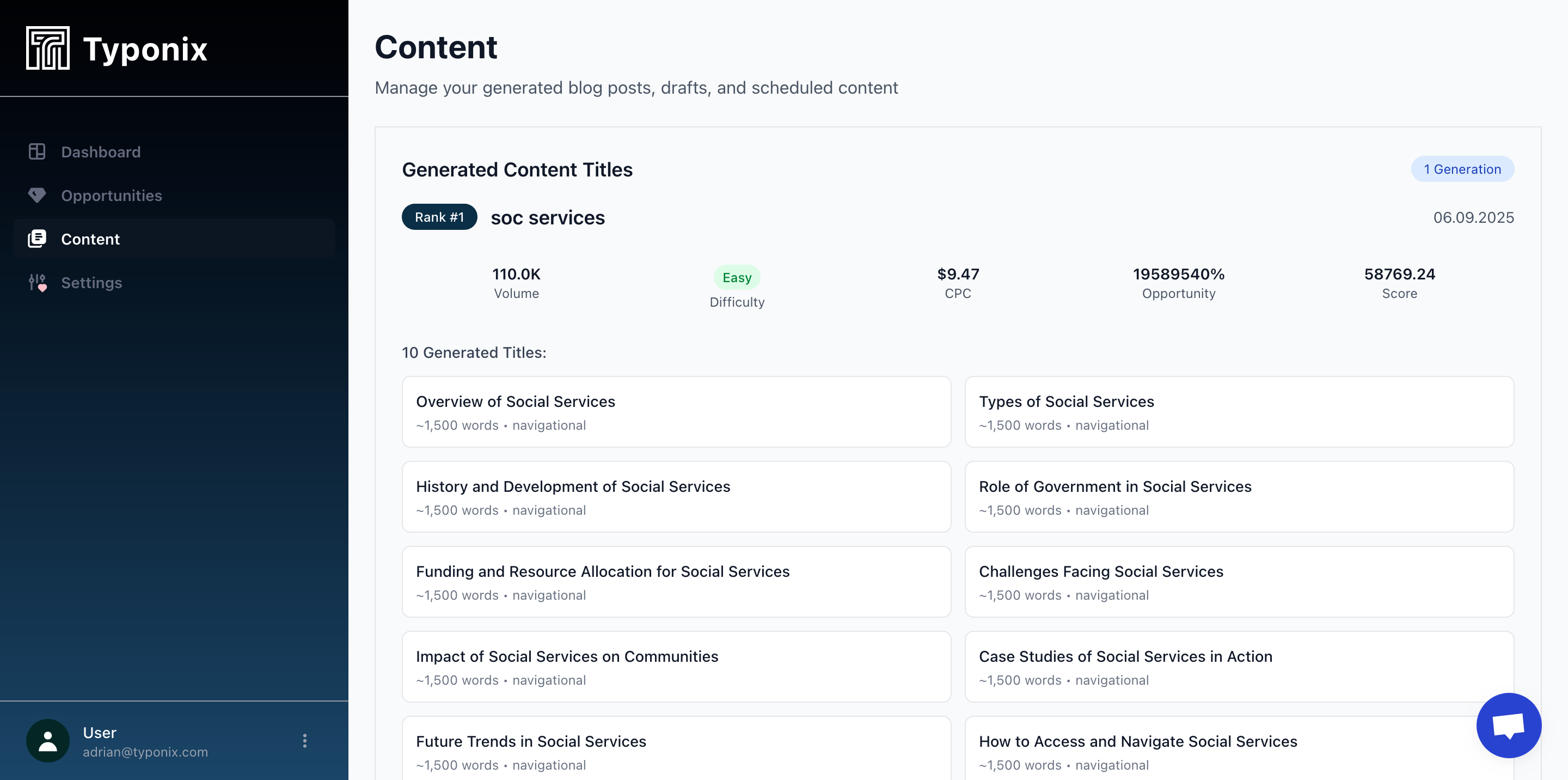Open the chat support bubble
The height and width of the screenshot is (780, 1568).
(x=1508, y=725)
